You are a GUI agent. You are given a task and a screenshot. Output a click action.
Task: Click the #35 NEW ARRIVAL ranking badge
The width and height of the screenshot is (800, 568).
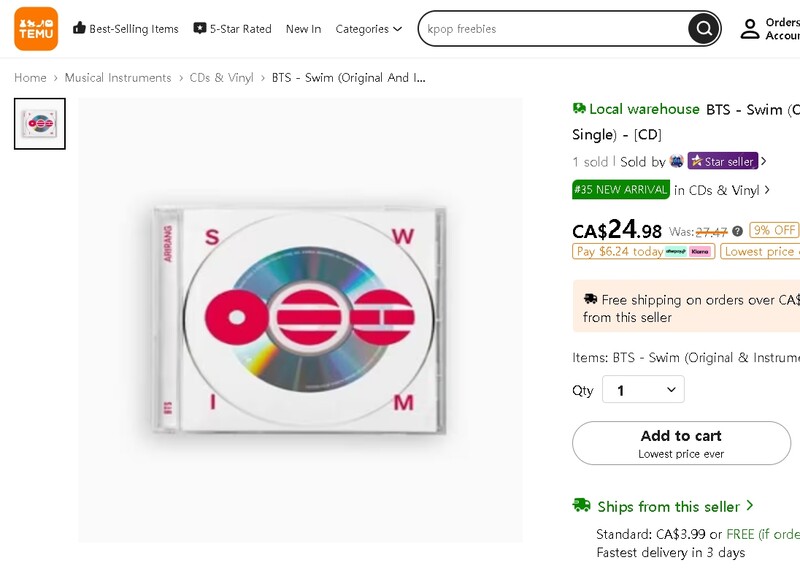(x=620, y=190)
